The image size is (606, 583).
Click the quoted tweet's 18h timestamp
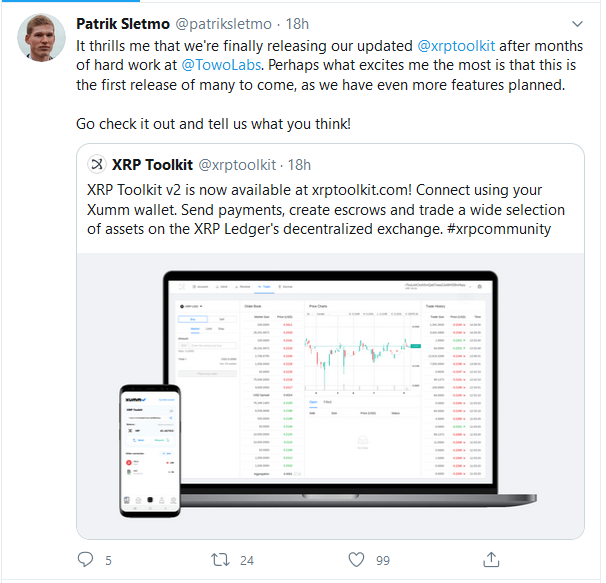(x=299, y=164)
